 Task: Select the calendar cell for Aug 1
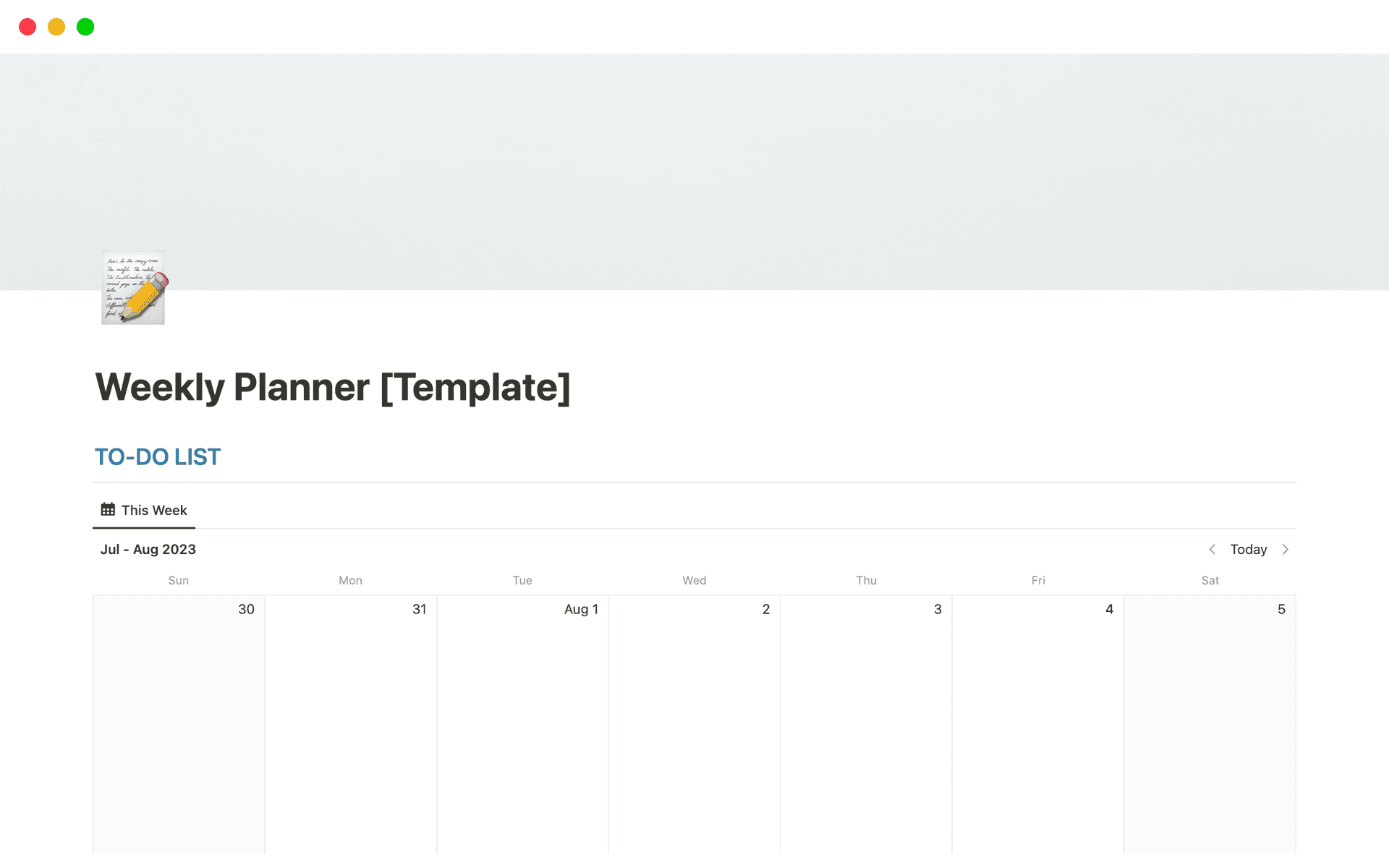coord(522,723)
